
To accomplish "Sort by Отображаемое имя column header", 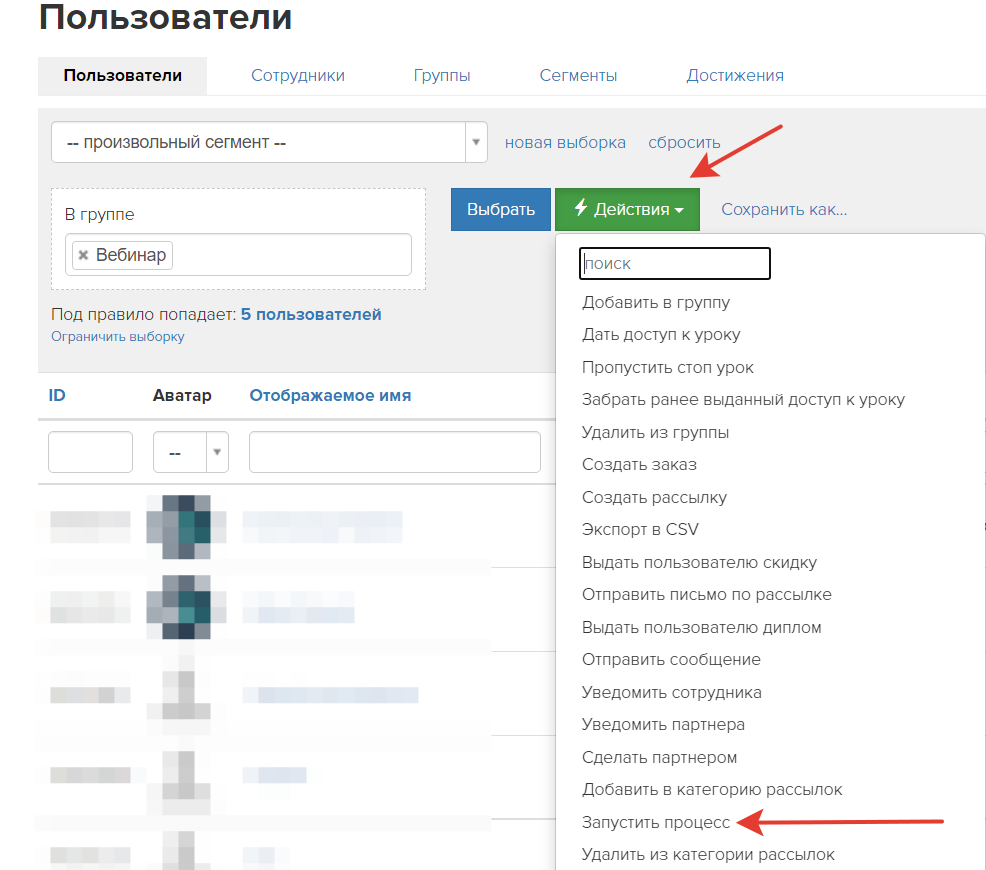I will coord(330,395).
